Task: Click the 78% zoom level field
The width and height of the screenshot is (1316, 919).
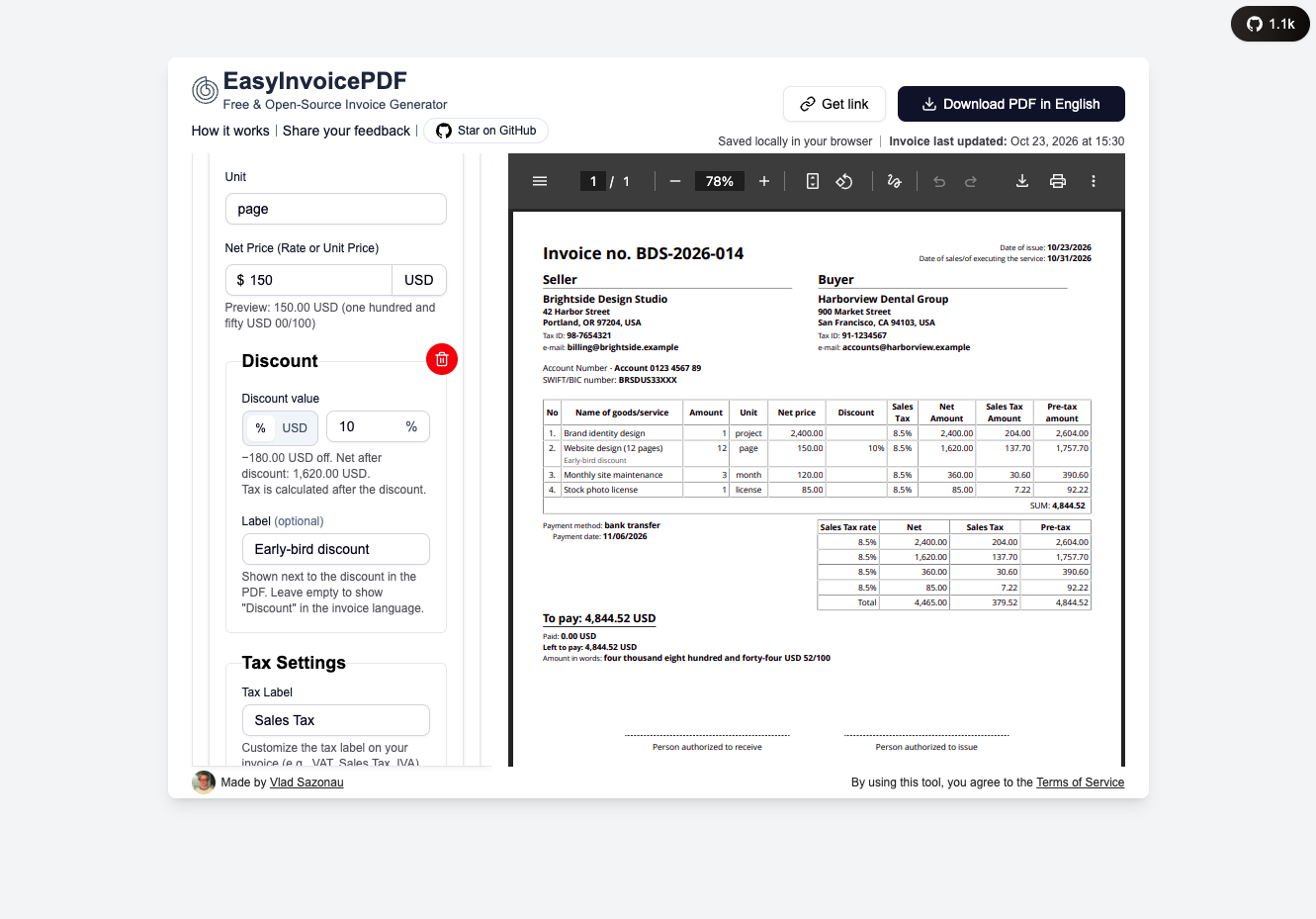Action: pos(720,181)
